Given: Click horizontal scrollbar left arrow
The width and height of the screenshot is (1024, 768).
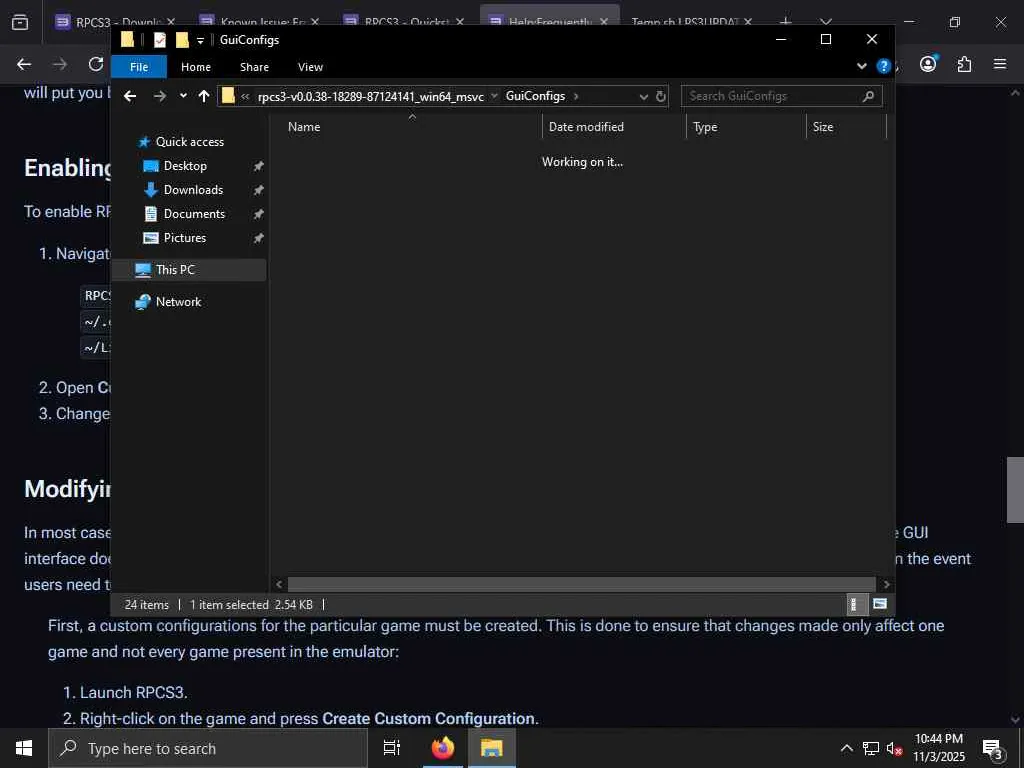Looking at the screenshot, I should pos(280,584).
